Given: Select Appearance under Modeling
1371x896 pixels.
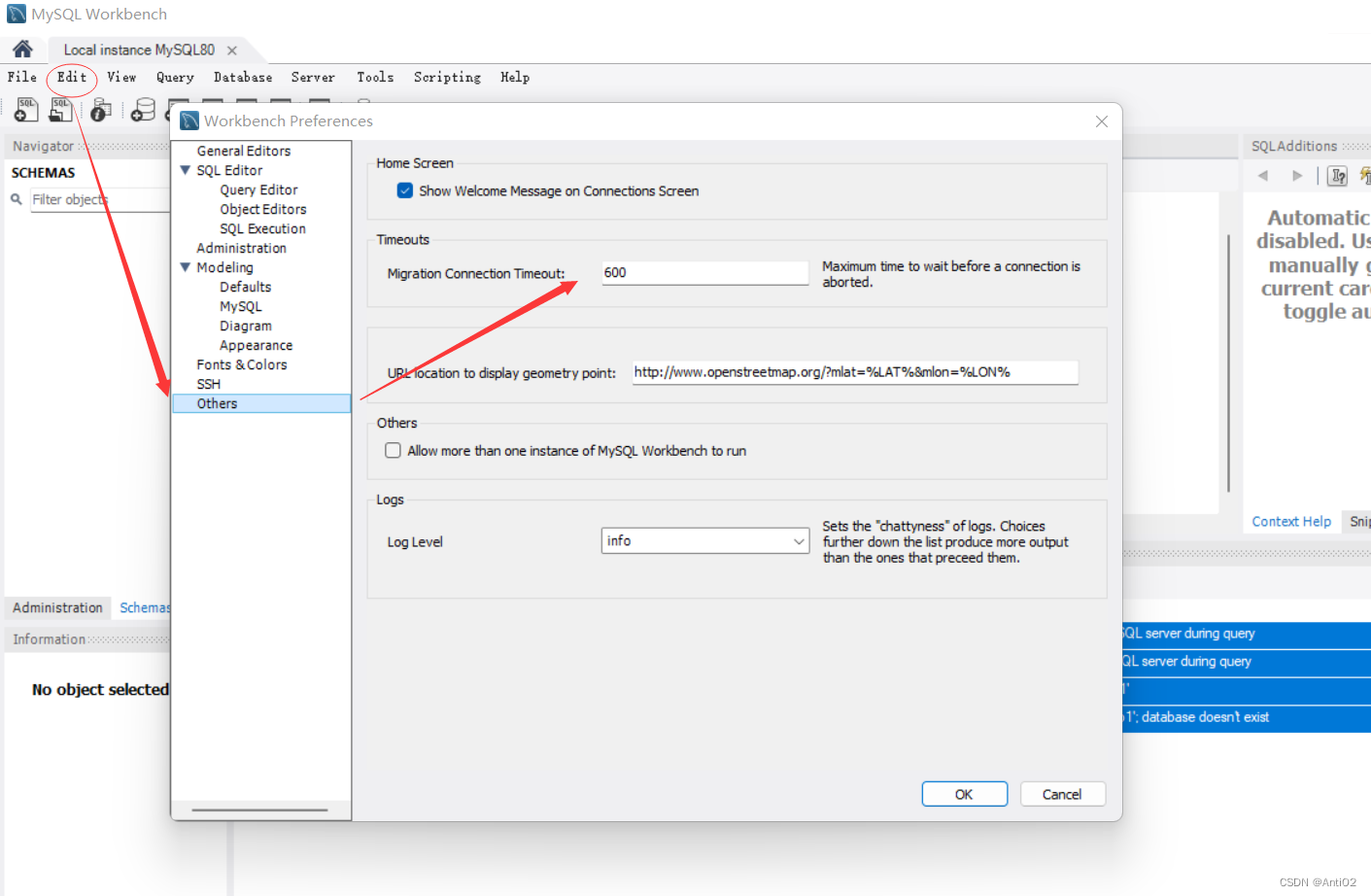Looking at the screenshot, I should point(256,345).
